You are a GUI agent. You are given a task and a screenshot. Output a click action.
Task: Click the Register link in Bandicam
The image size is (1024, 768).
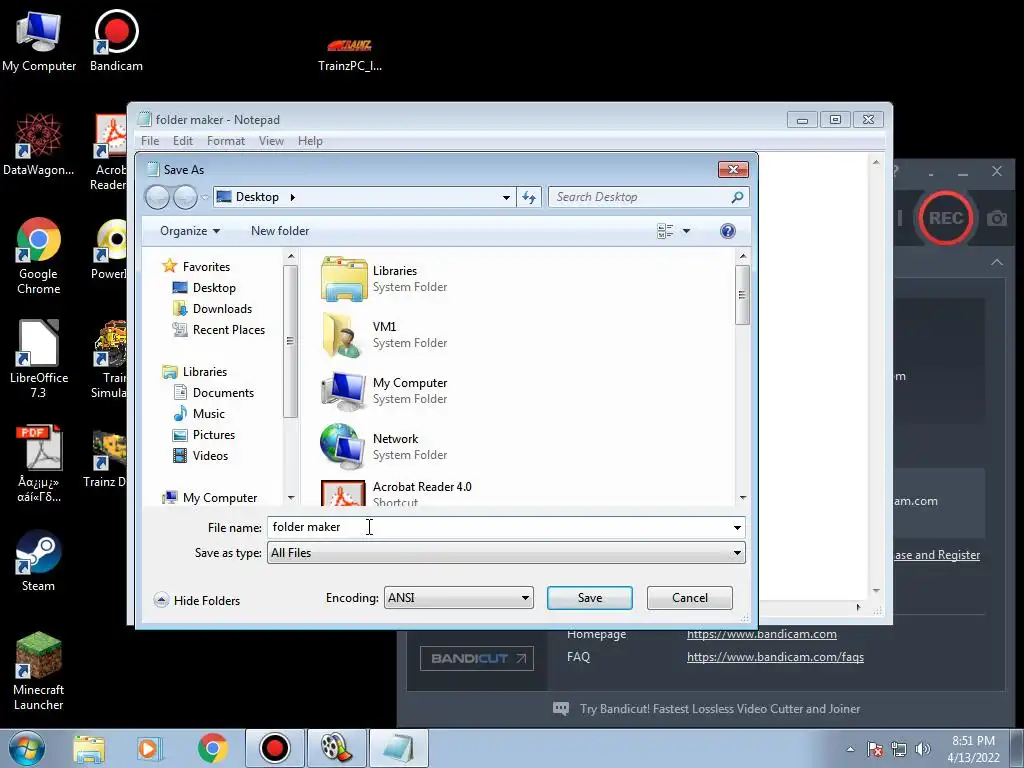(938, 554)
